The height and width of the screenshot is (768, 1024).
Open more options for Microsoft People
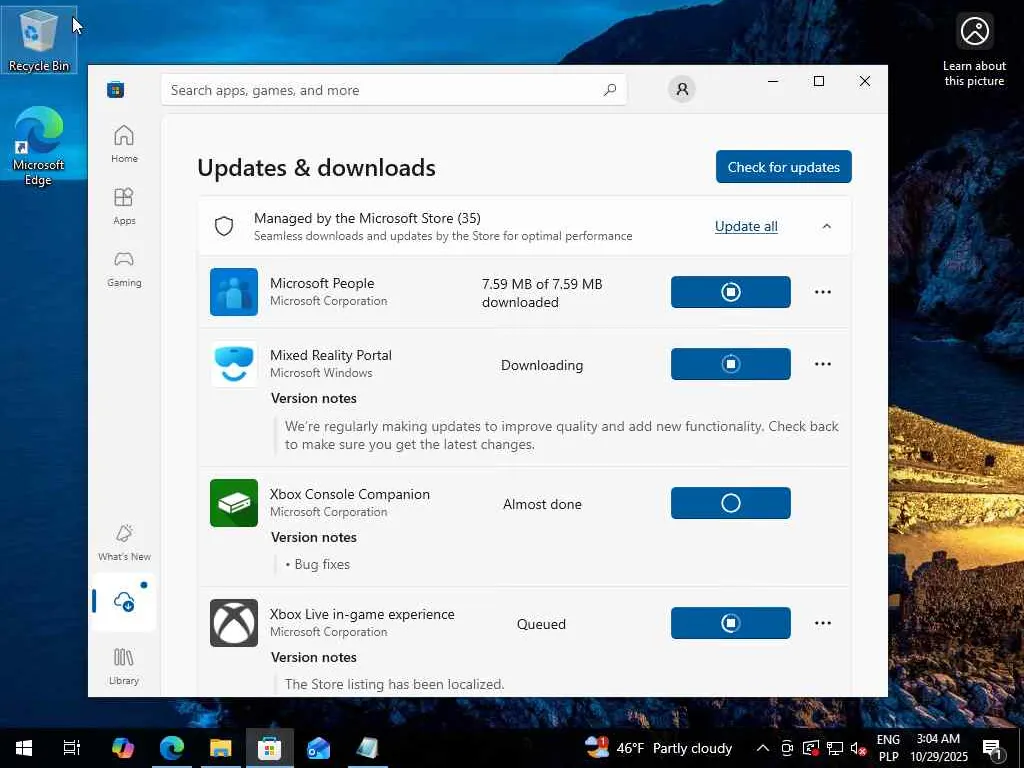pos(823,292)
